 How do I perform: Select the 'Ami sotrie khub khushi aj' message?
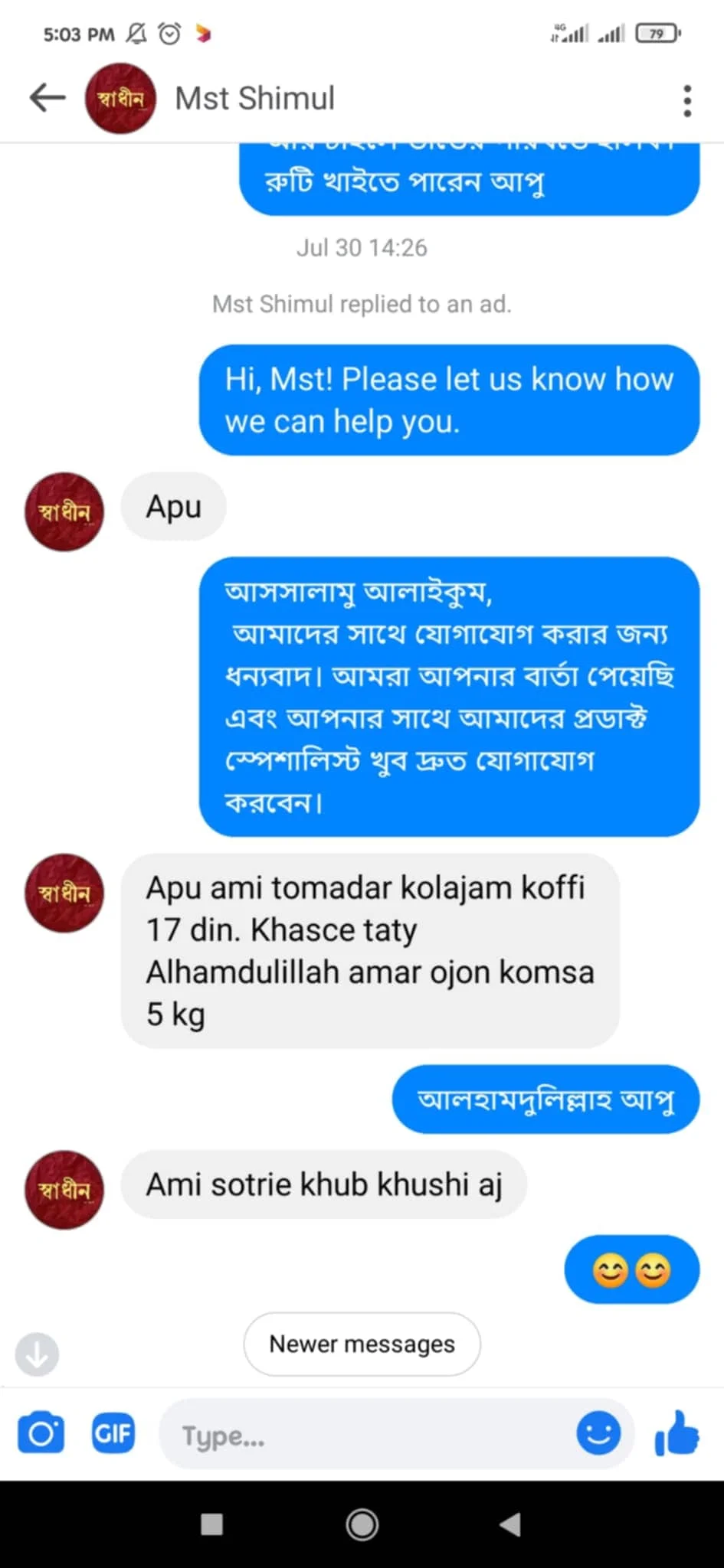(323, 1184)
